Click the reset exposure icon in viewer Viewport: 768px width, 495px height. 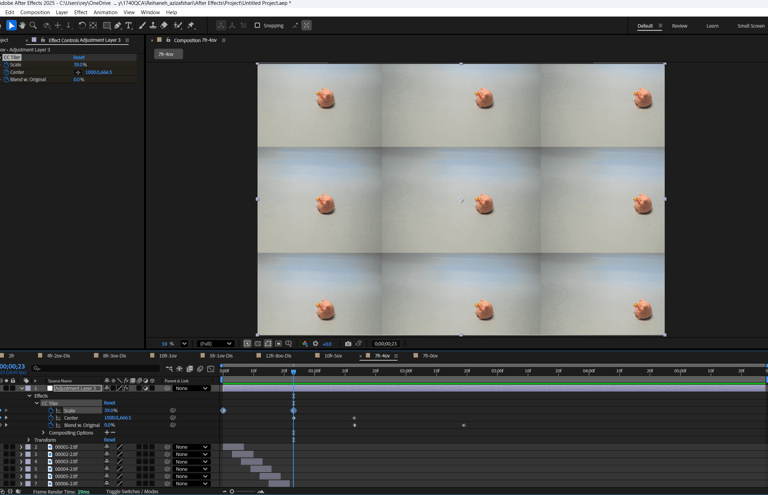(315, 344)
